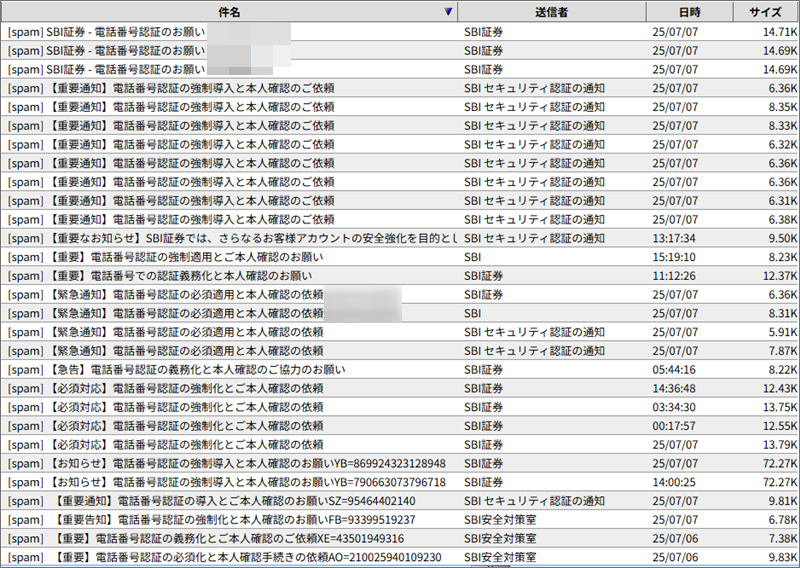800x568 pixels.
Task: Select the SBI証券 mail sized 14.71K
Action: pyautogui.click(x=400, y=32)
